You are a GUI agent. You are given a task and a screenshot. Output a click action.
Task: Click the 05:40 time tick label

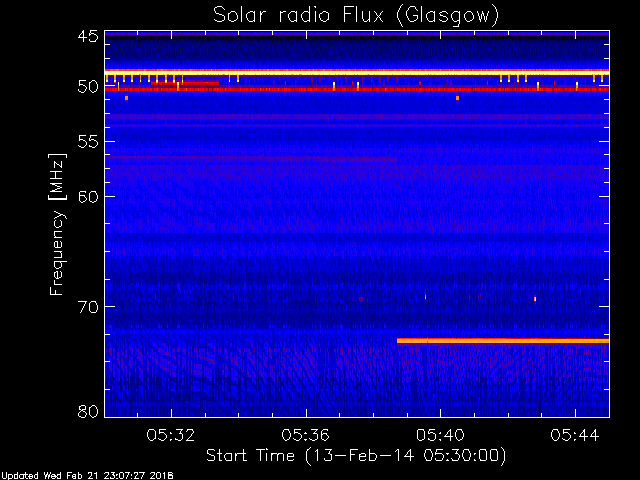coord(440,435)
